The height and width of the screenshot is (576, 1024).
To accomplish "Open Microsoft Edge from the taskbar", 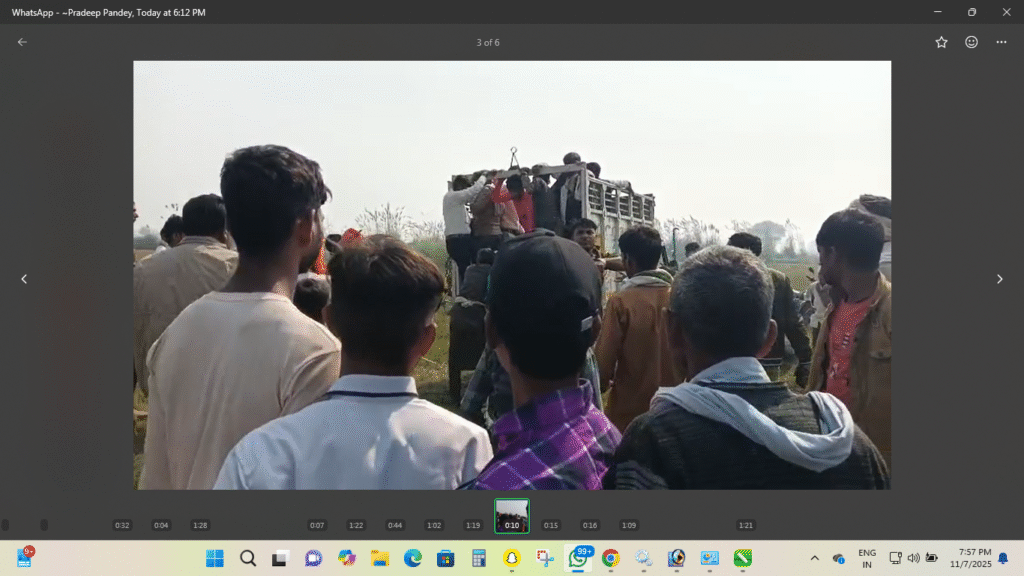I will coord(413,558).
